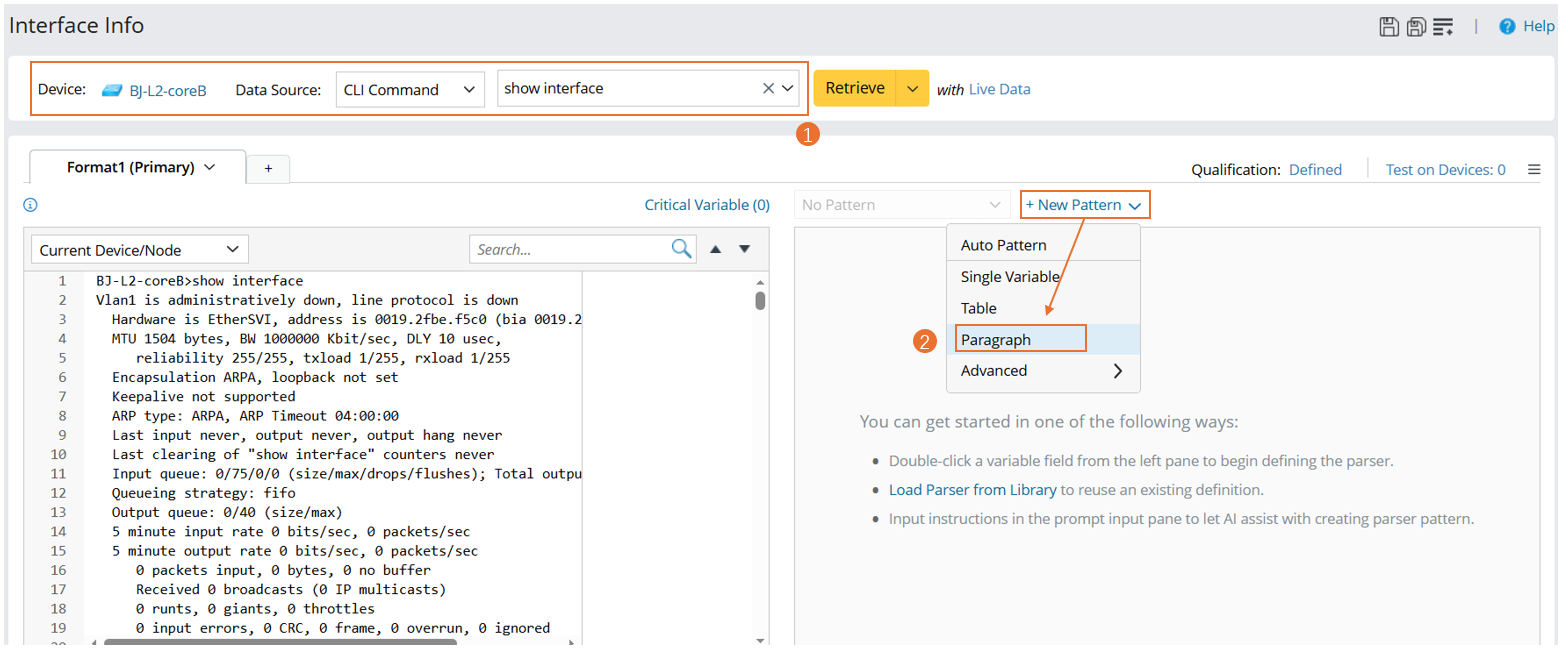Open the list options icon beside Save As
This screenshot has height=649, width=1561.
tap(1443, 27)
